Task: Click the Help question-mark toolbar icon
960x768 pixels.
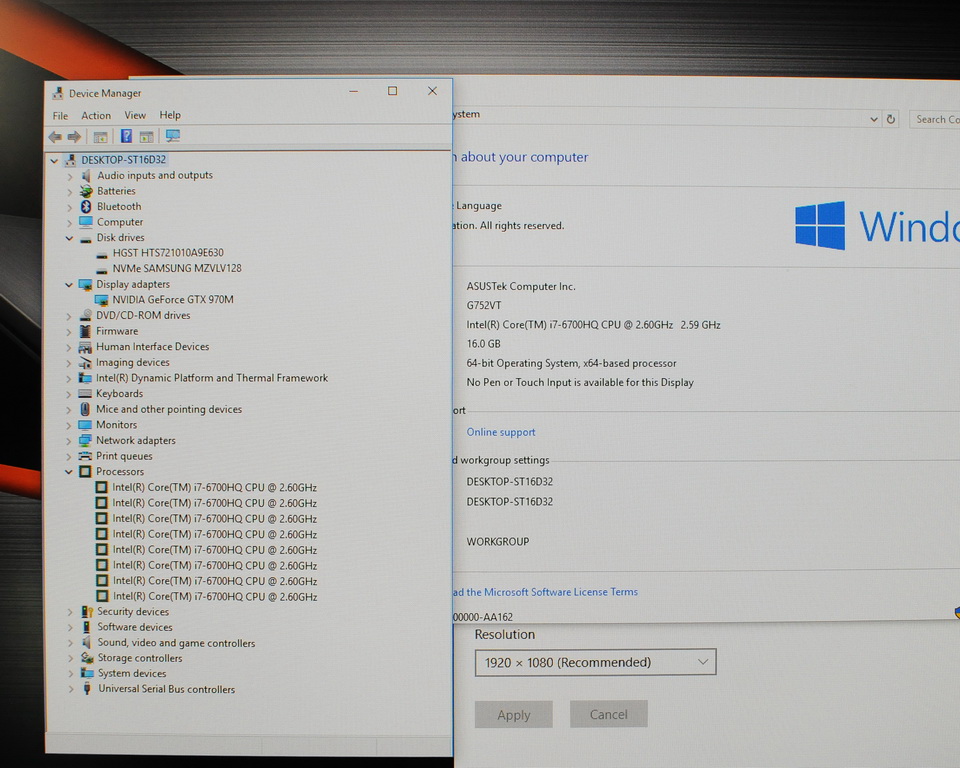Action: [126, 136]
